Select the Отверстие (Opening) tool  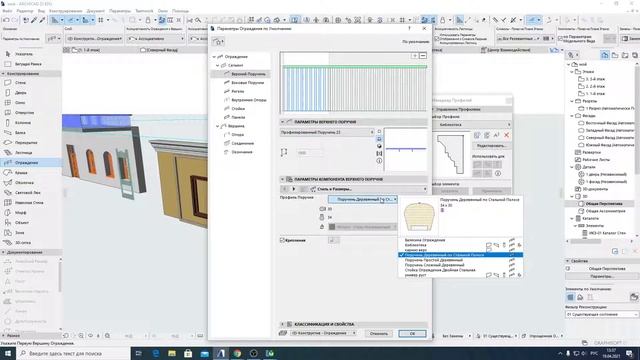coord(24,113)
